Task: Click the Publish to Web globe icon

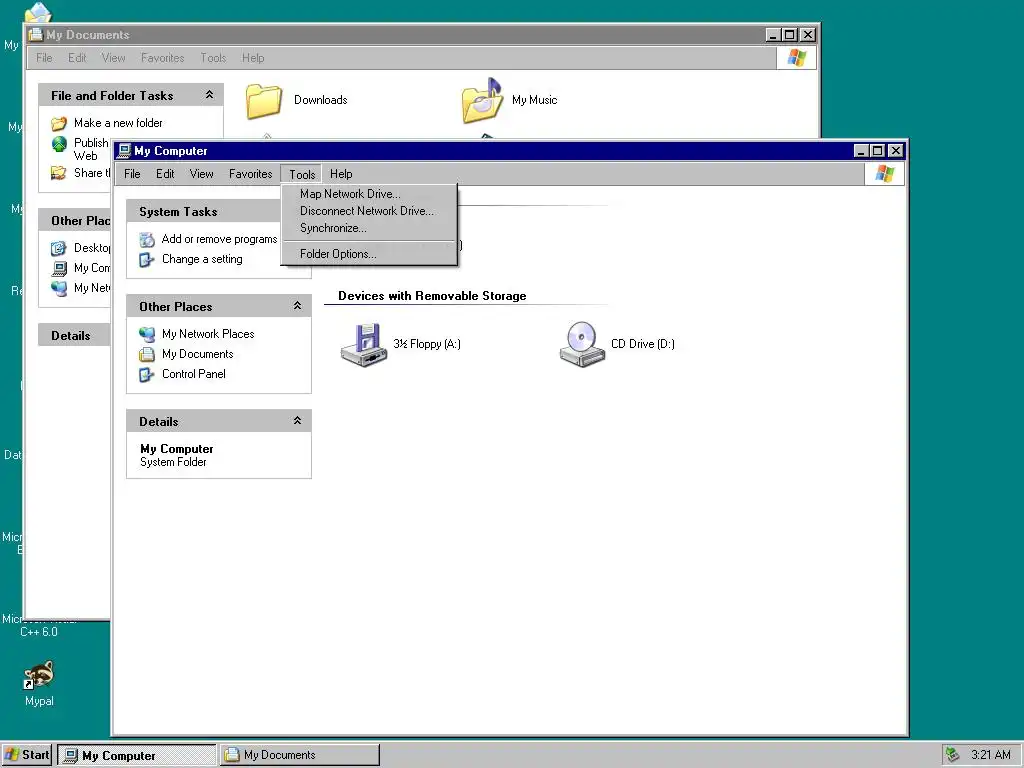Action: tap(59, 144)
